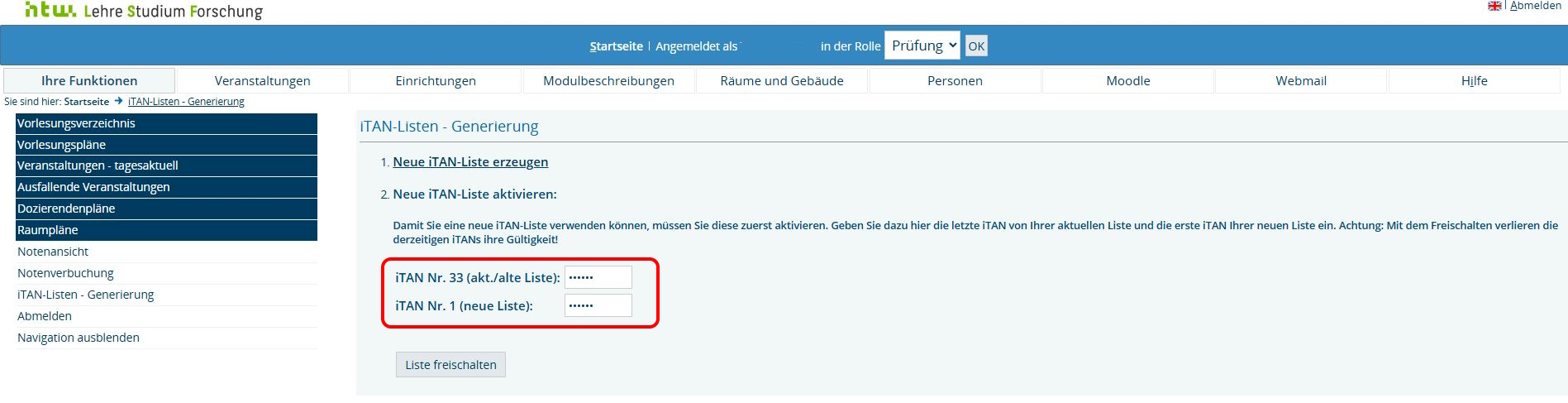This screenshot has height=403, width=1568.
Task: Open the Veranstaltungen tab
Action: tap(262, 80)
